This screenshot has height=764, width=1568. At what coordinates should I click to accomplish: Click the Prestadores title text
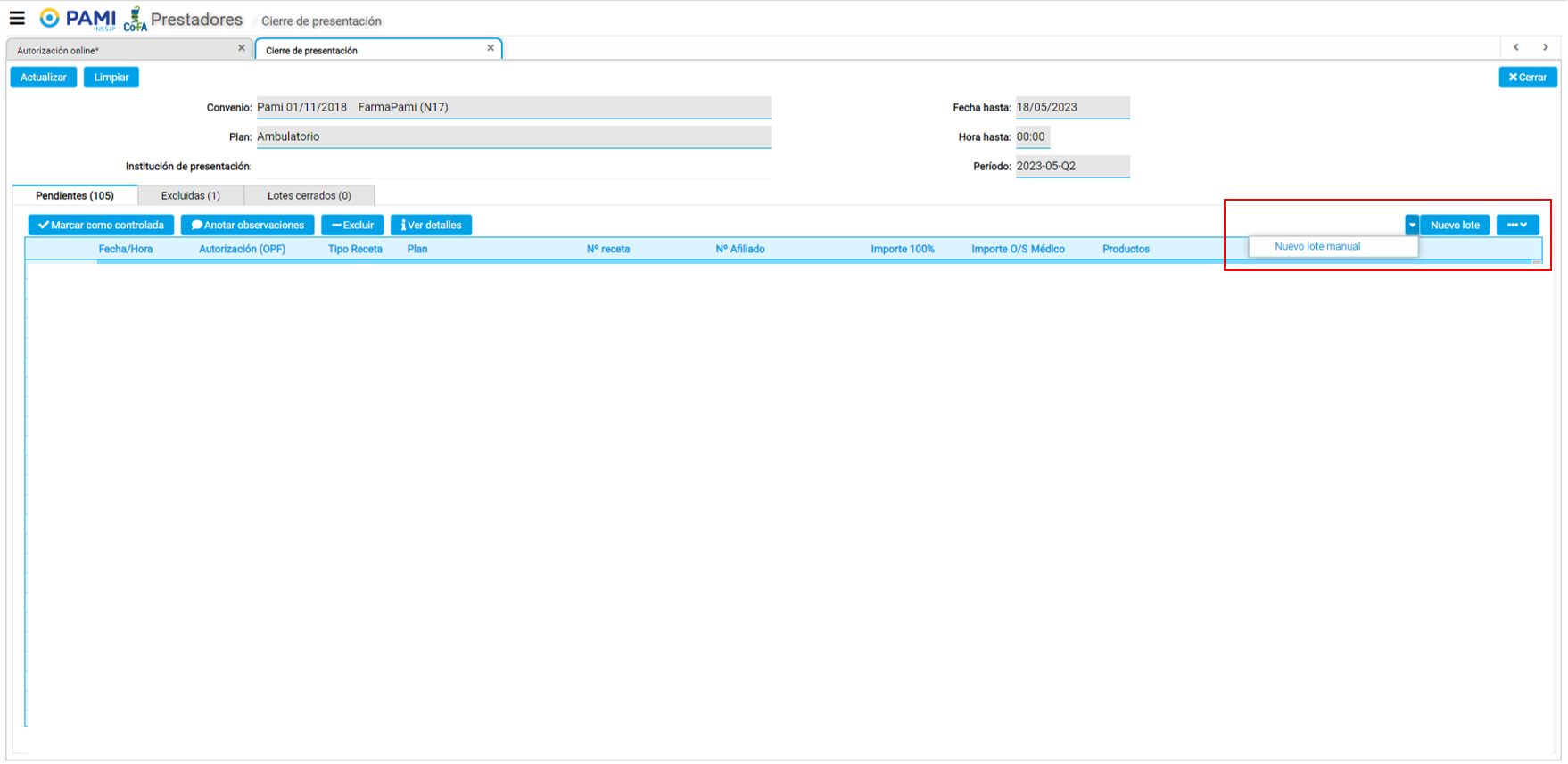coord(196,20)
